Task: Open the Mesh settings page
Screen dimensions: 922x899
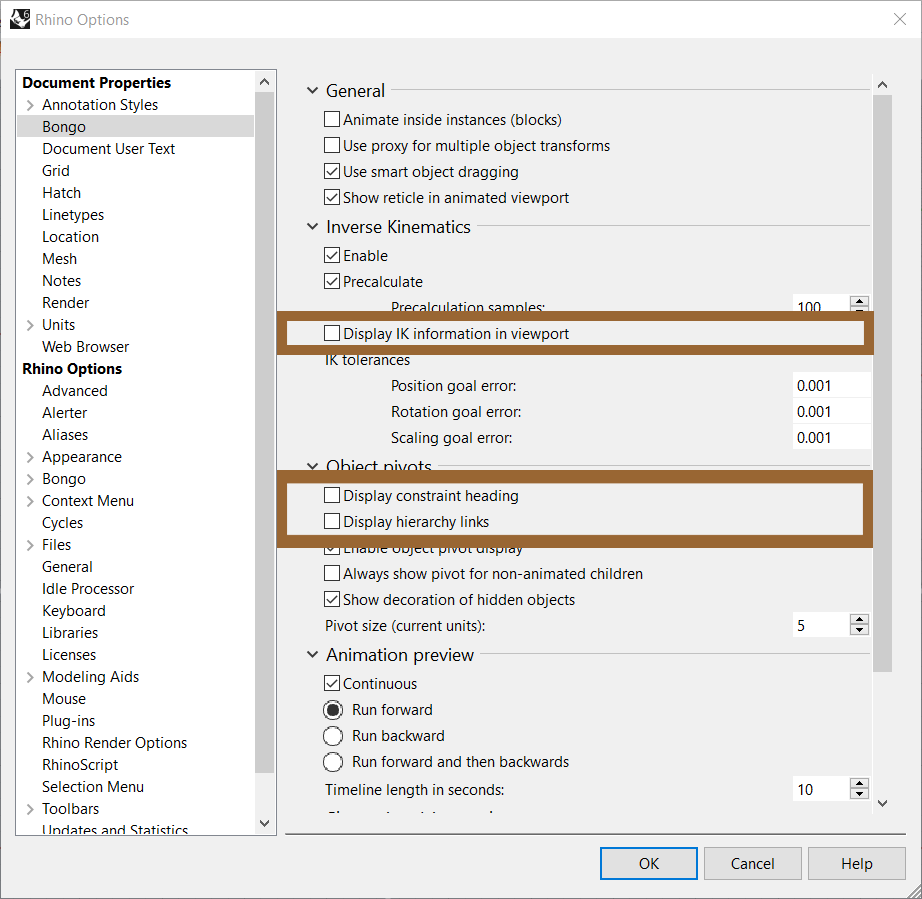Action: [59, 259]
